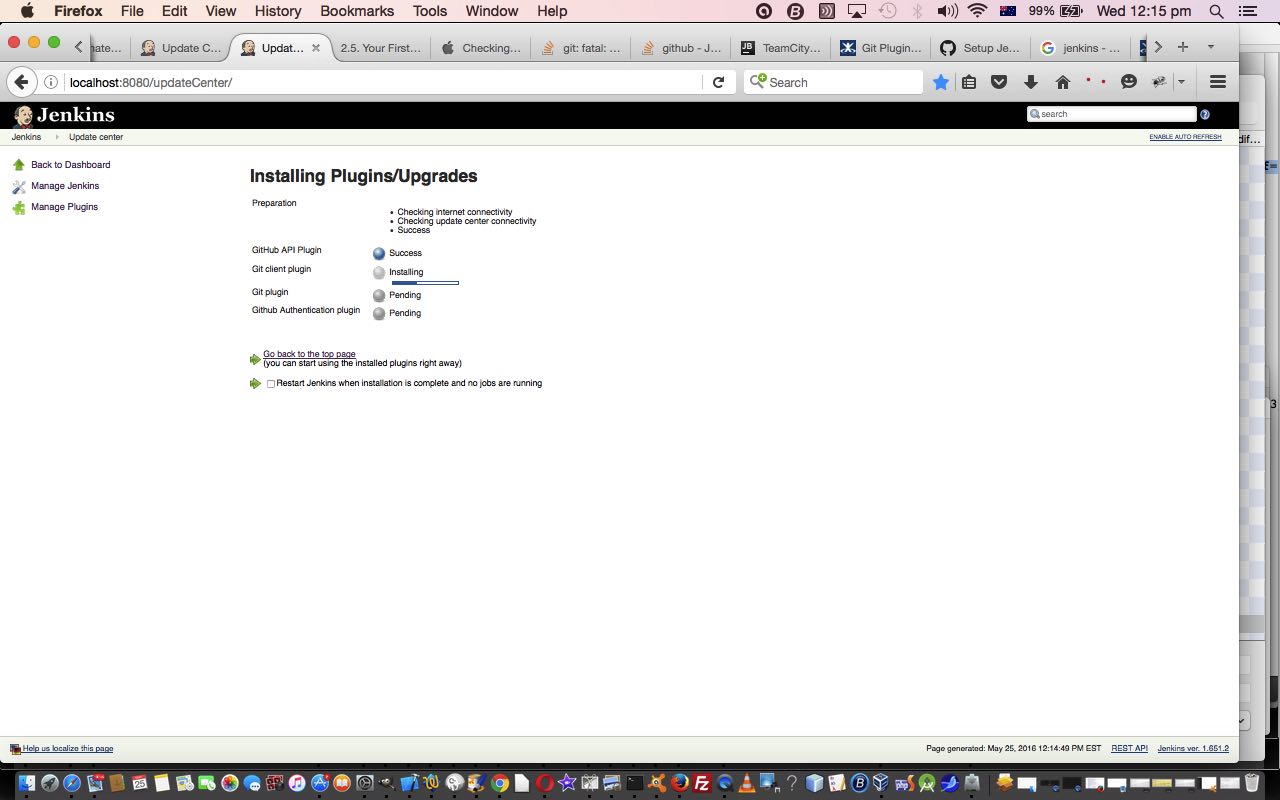Open the REST API link in footer

[1129, 748]
